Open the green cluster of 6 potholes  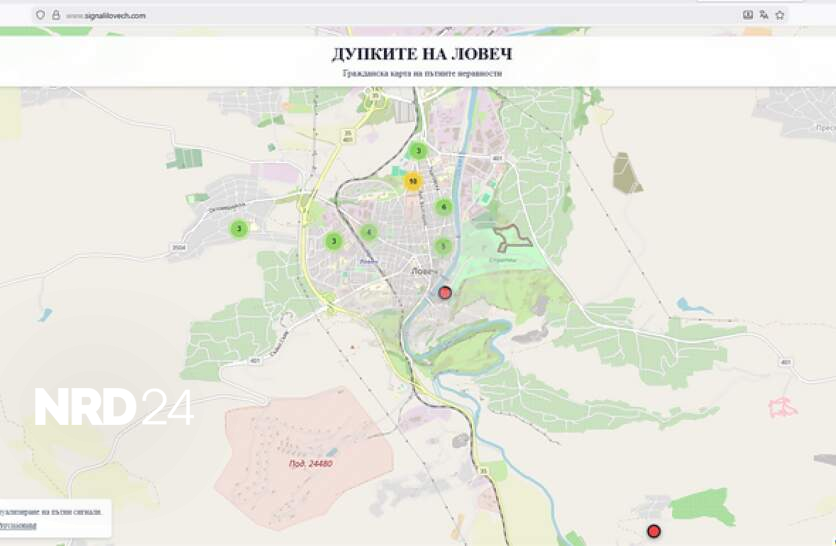click(x=444, y=207)
